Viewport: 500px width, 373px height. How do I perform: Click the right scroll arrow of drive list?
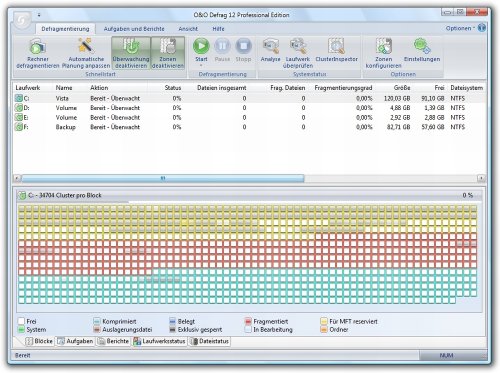(481, 178)
